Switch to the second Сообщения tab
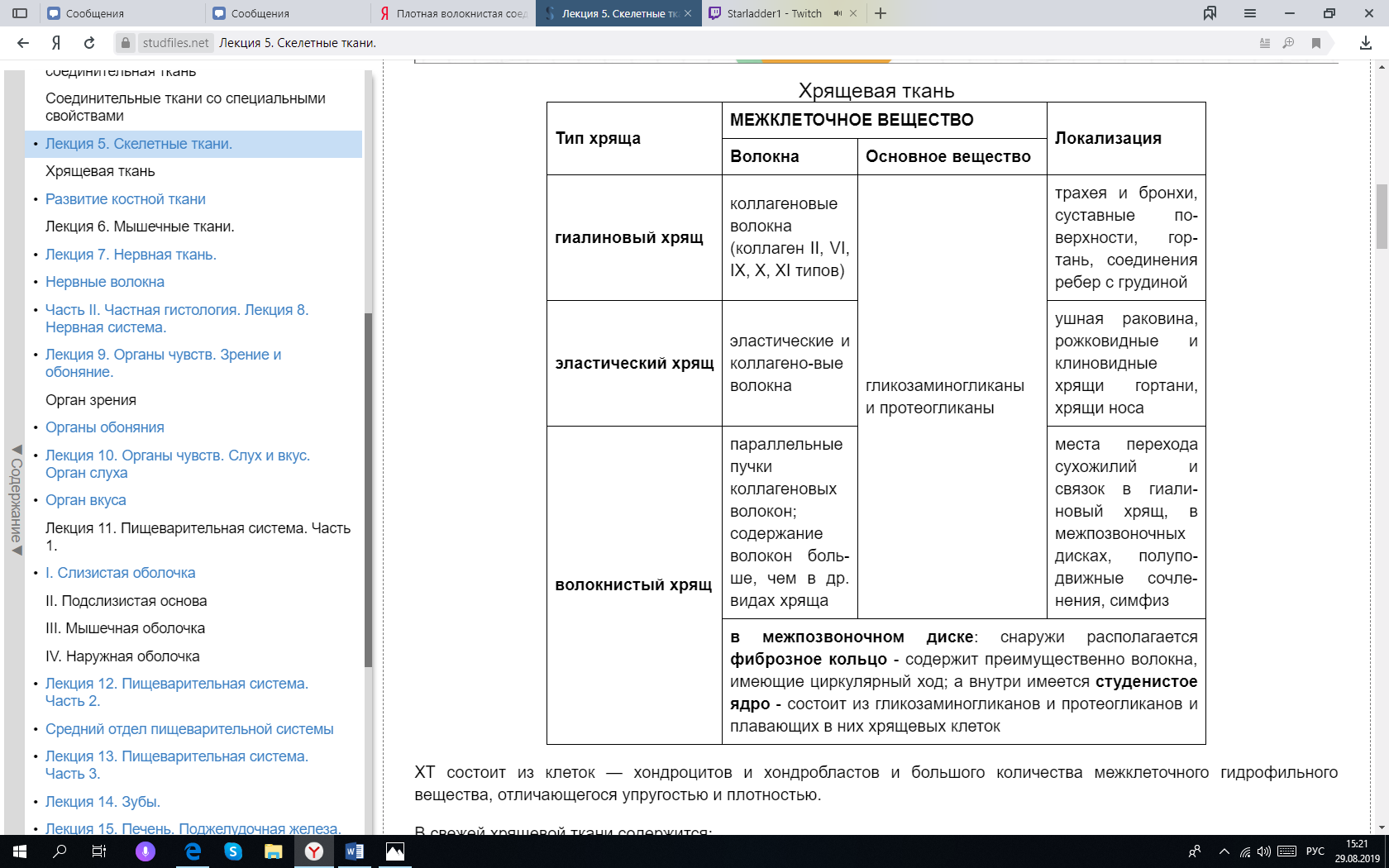 [x=288, y=13]
